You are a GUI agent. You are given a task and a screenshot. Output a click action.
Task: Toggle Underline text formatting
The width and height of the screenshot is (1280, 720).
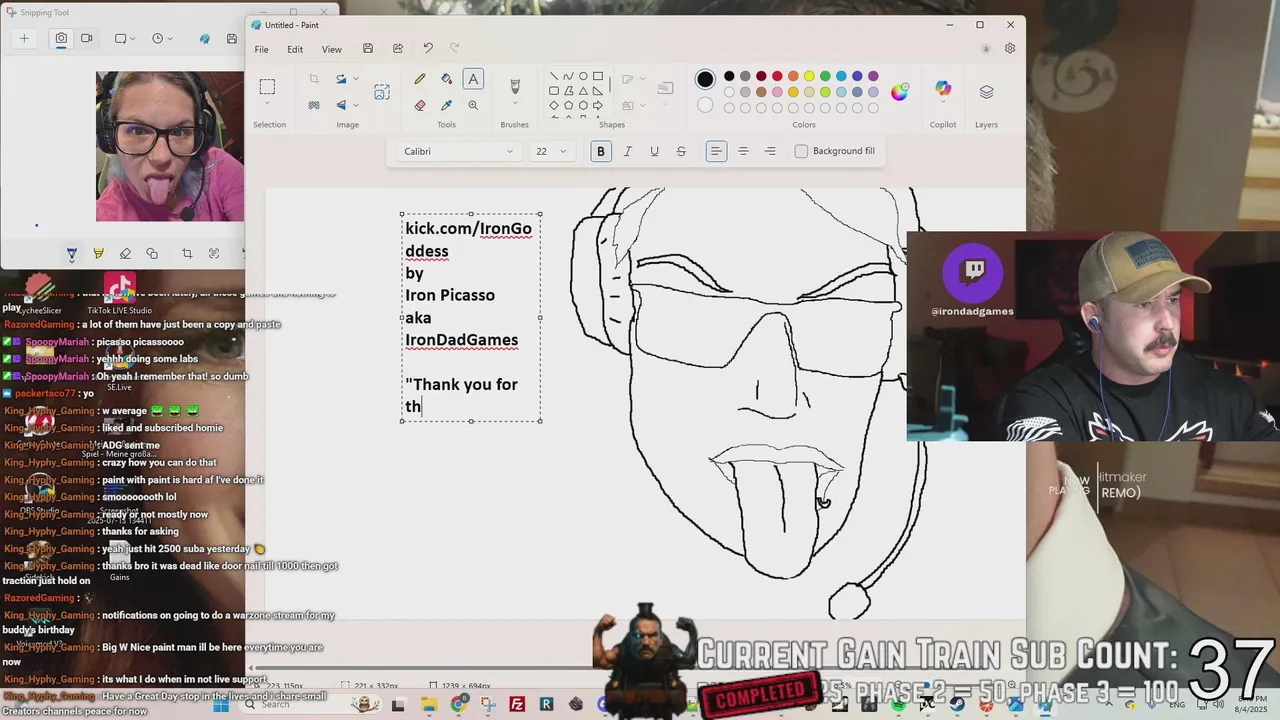[x=654, y=151]
